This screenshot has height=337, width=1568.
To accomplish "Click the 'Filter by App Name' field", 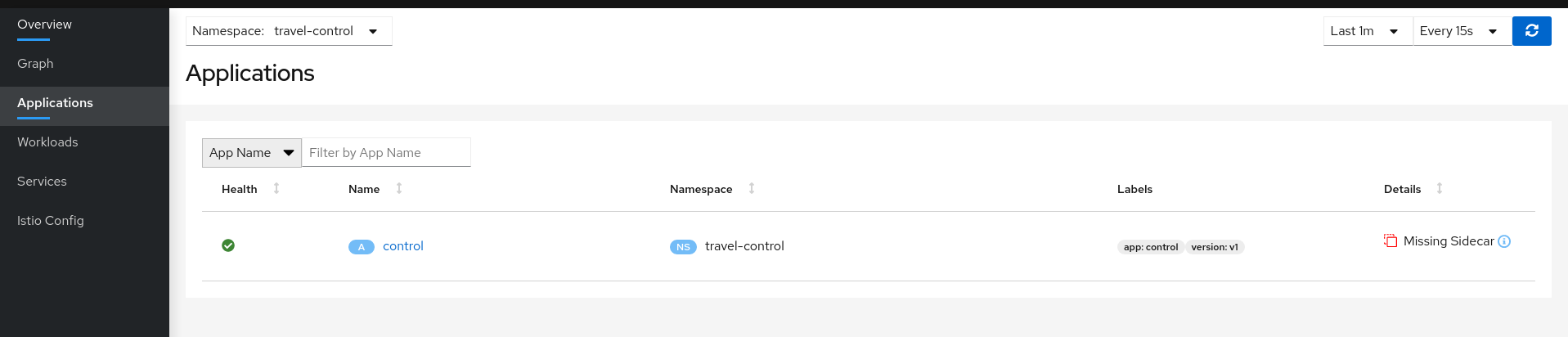I will 385,153.
